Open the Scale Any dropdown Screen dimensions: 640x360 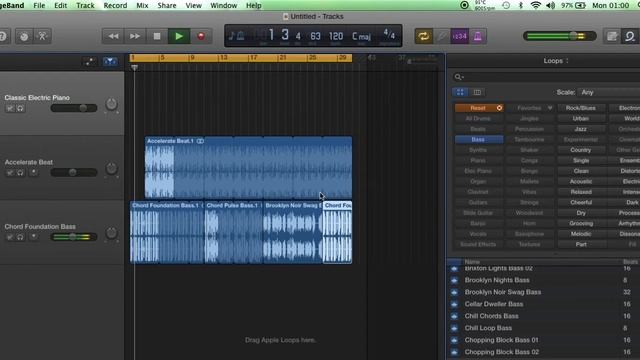[x=609, y=92]
